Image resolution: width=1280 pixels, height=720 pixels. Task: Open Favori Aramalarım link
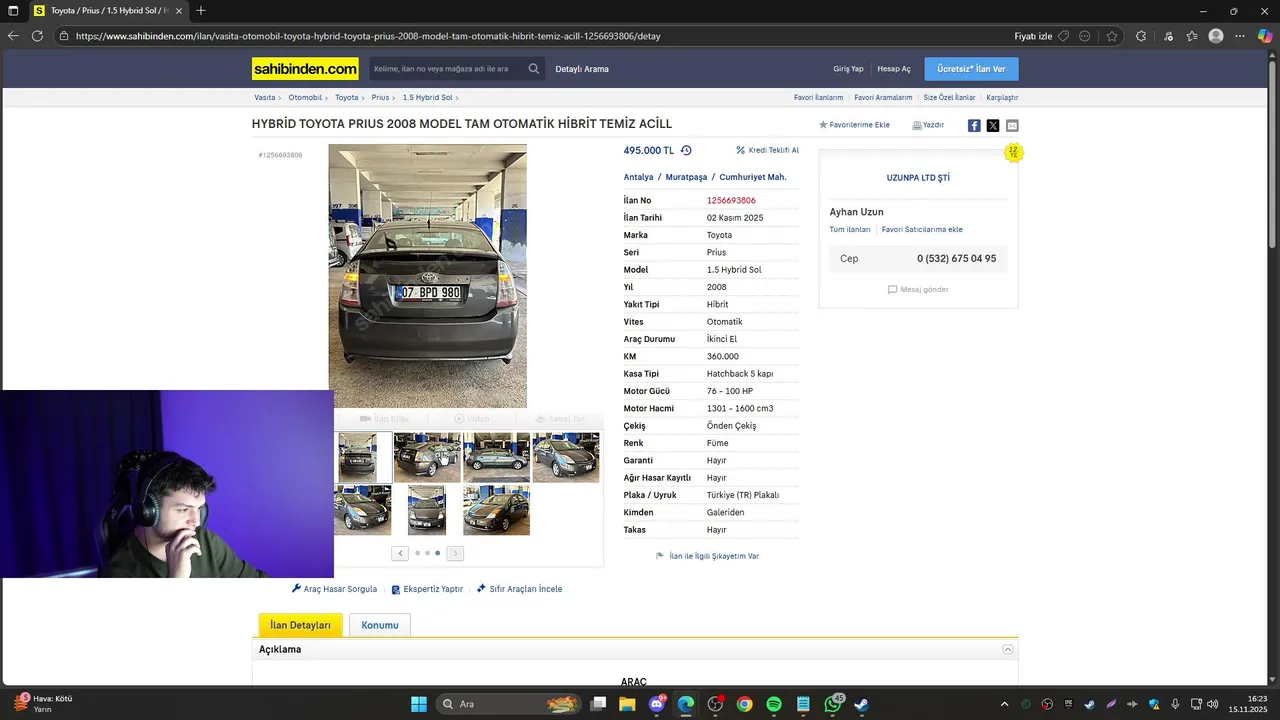pyautogui.click(x=883, y=98)
